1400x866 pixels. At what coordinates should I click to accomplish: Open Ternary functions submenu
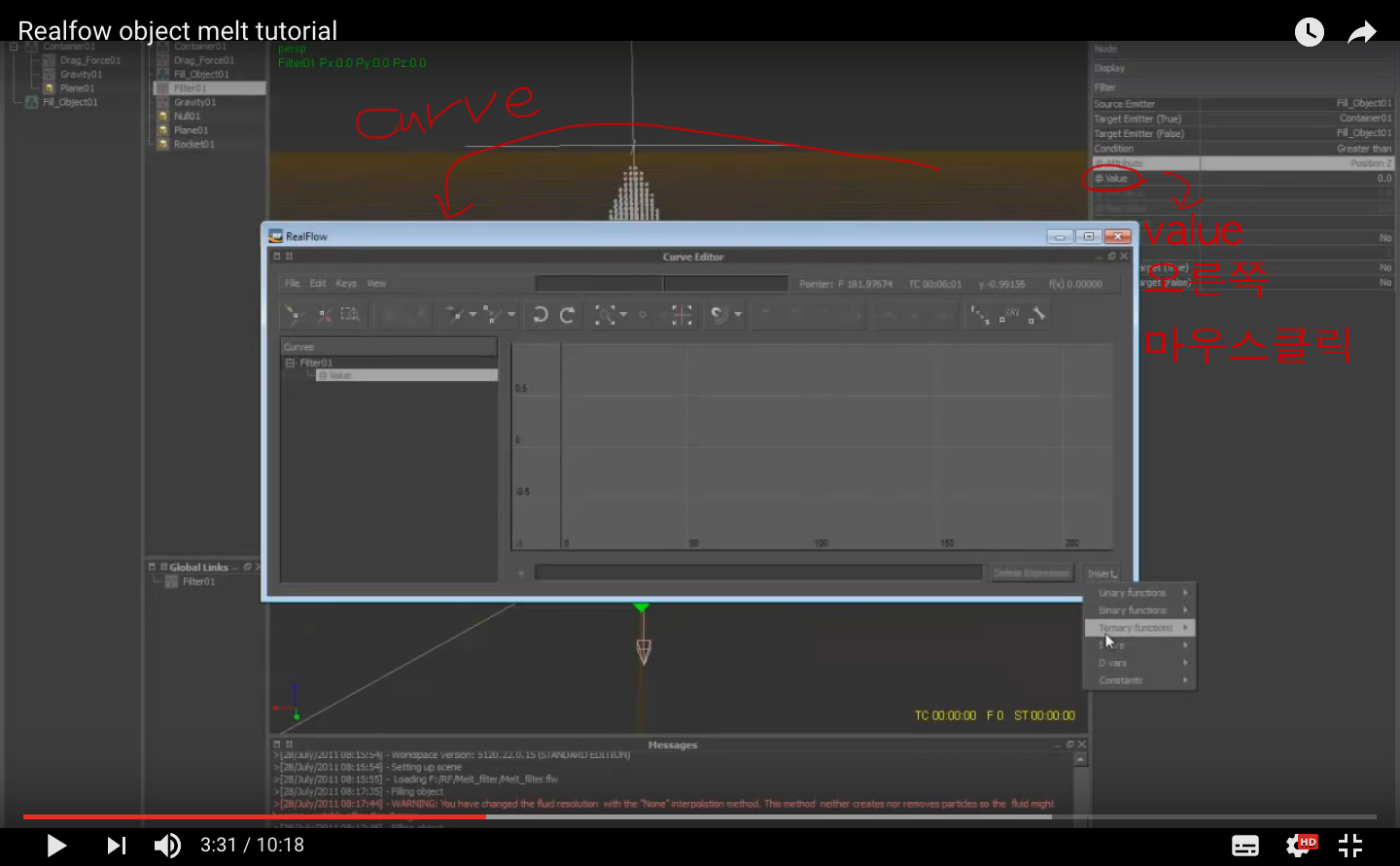pyautogui.click(x=1139, y=628)
